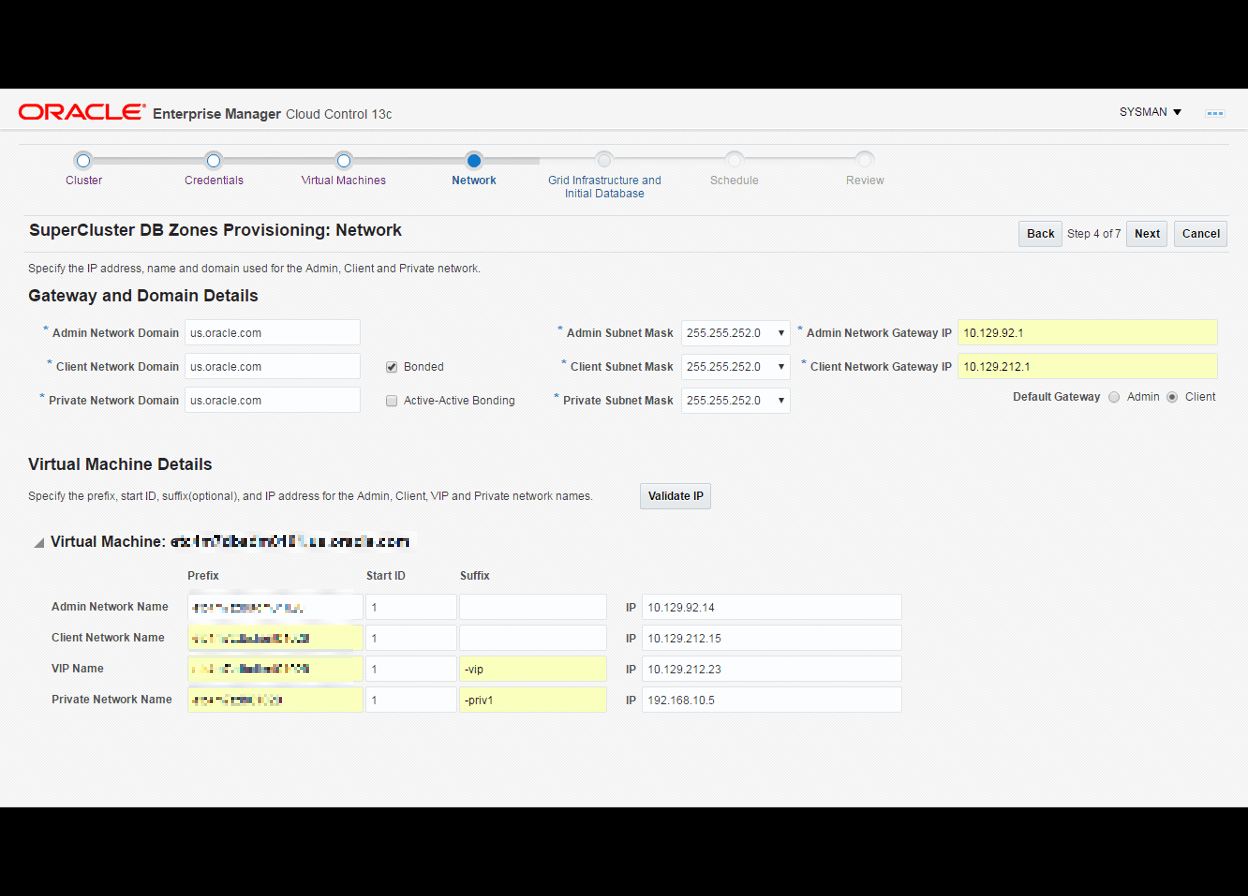1248x896 pixels.
Task: Edit the Admin Network Domain field
Action: point(273,333)
